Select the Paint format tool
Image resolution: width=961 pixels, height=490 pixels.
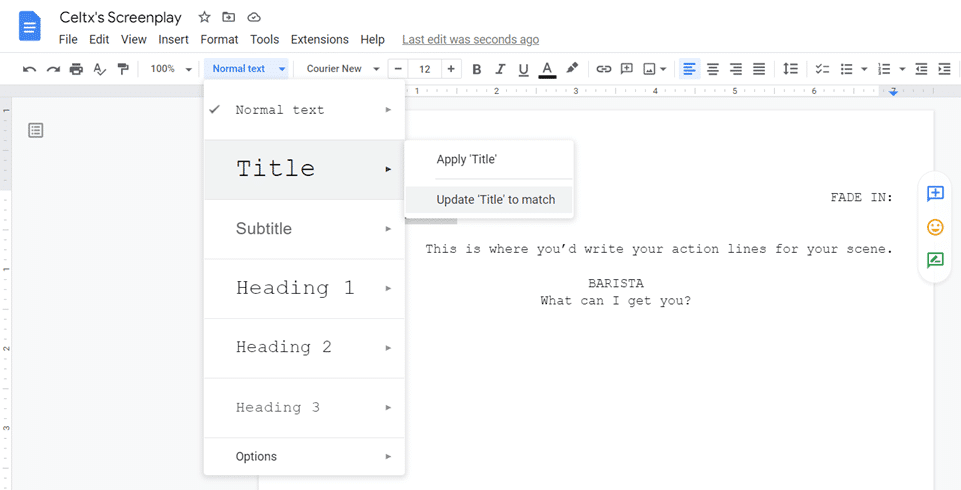click(123, 69)
